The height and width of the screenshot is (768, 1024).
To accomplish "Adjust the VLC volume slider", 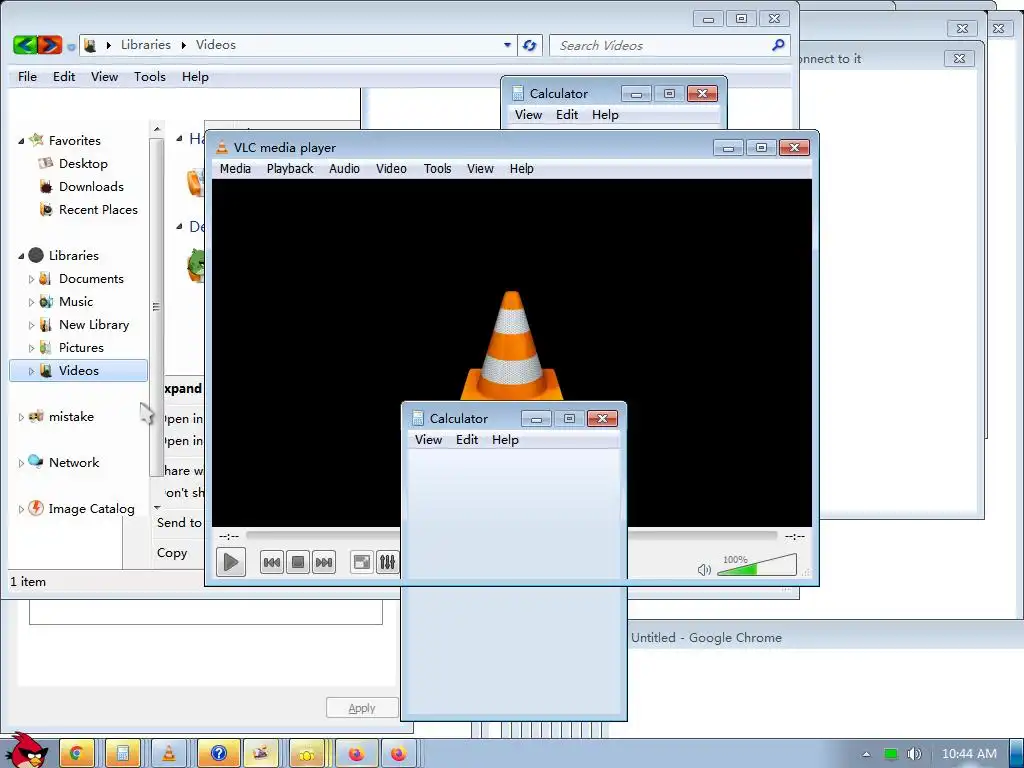I will pyautogui.click(x=757, y=566).
